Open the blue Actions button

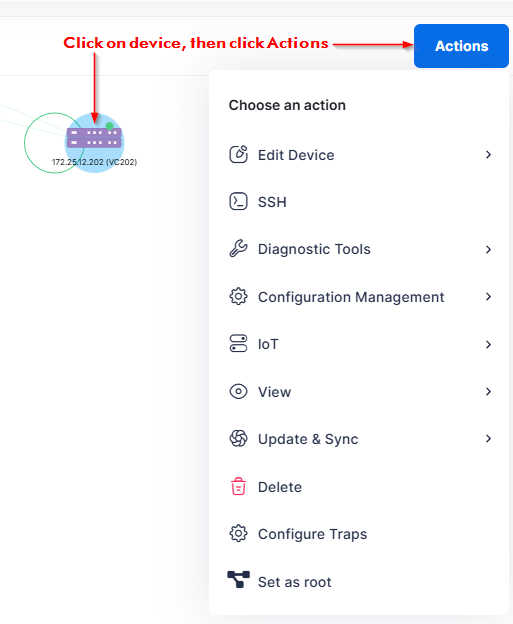pyautogui.click(x=461, y=46)
